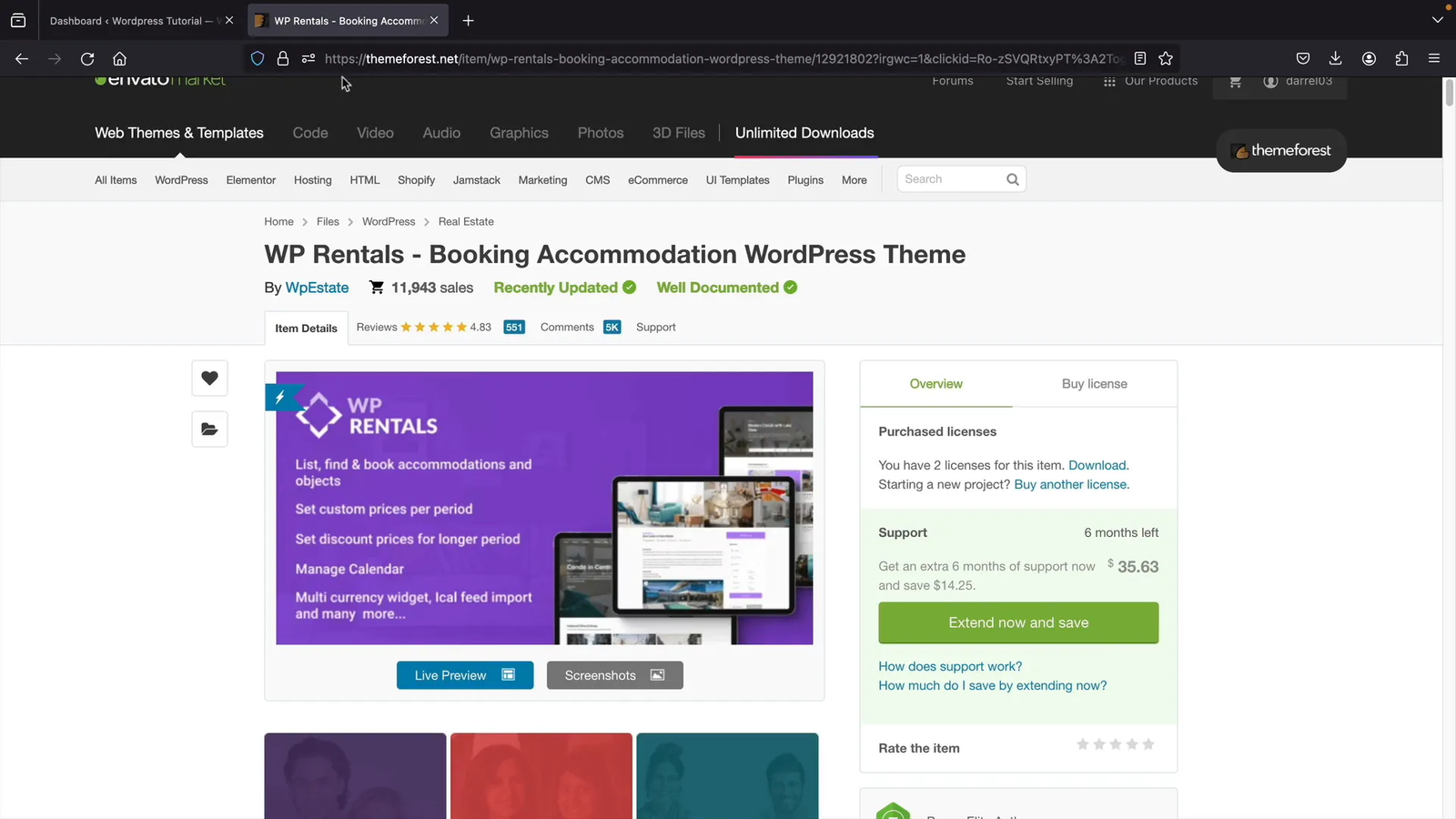Image resolution: width=1456 pixels, height=819 pixels.
Task: Open the Video marketplace category
Action: 375,133
